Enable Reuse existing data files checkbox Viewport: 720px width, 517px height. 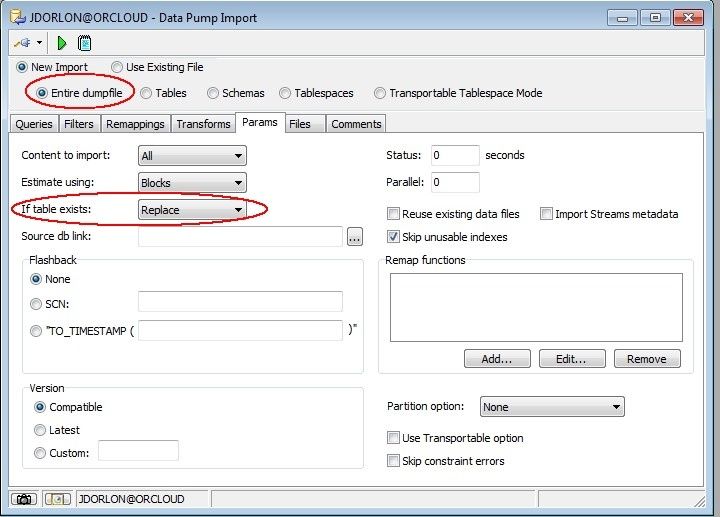point(393,214)
